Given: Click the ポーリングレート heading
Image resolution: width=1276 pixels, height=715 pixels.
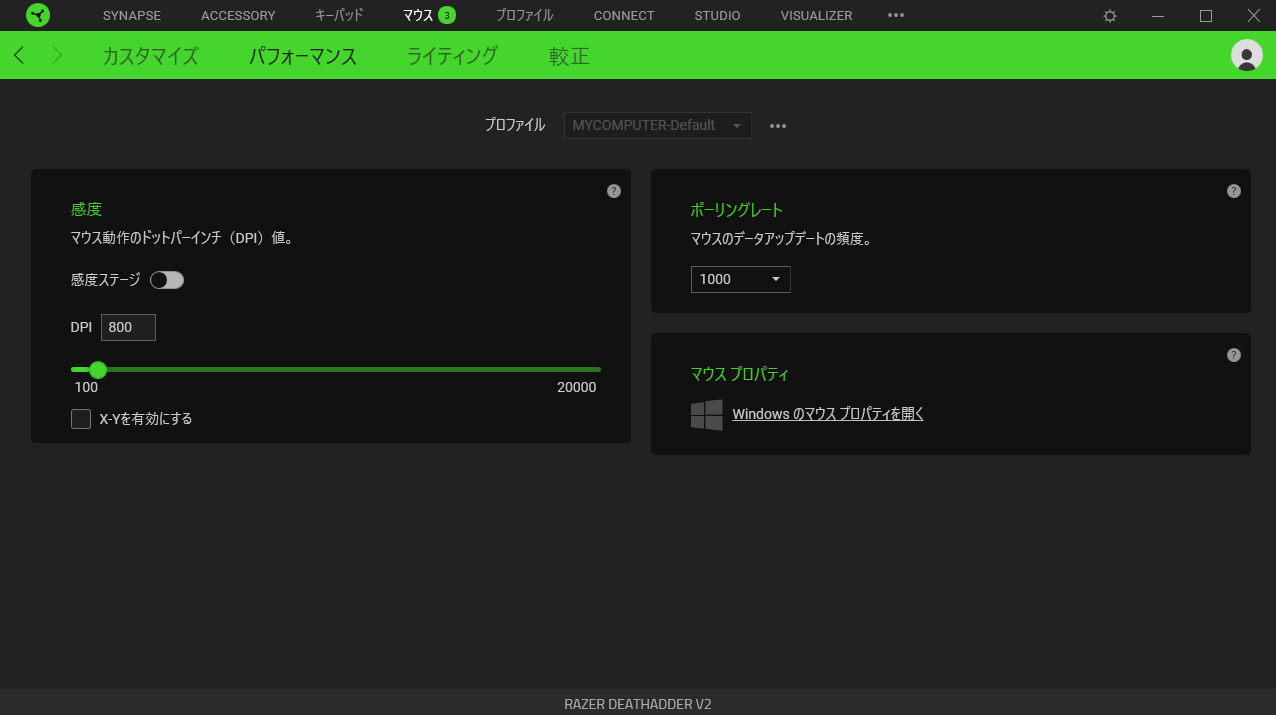Looking at the screenshot, I should tap(737, 209).
